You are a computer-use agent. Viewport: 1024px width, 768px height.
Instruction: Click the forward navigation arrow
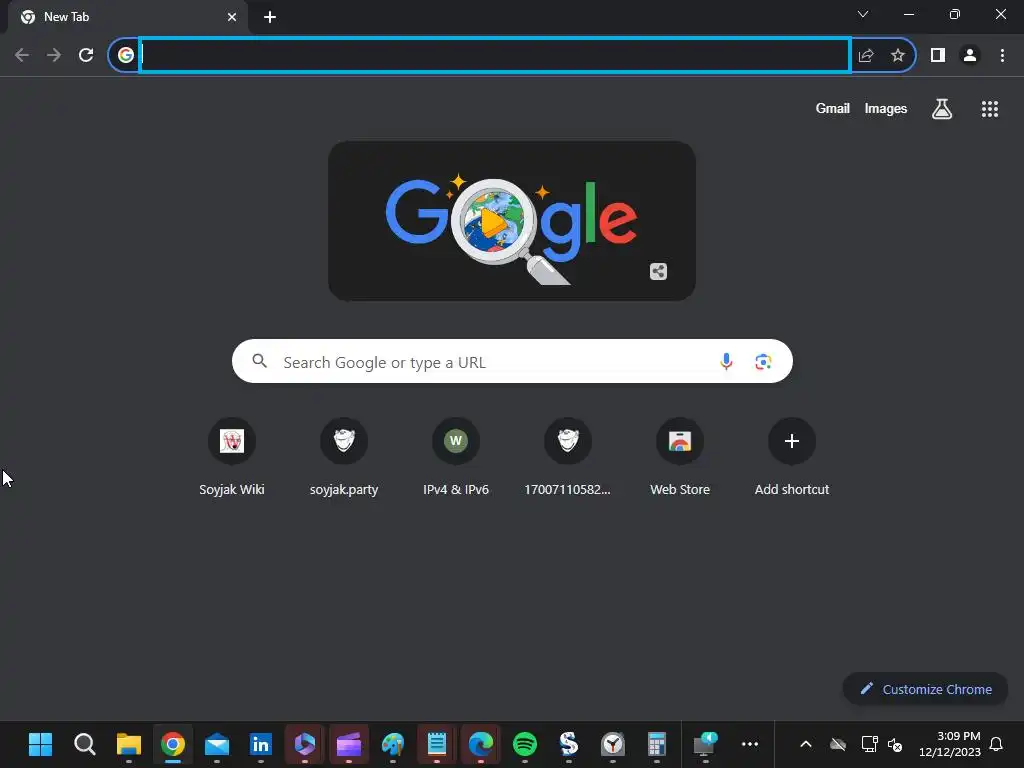(54, 56)
